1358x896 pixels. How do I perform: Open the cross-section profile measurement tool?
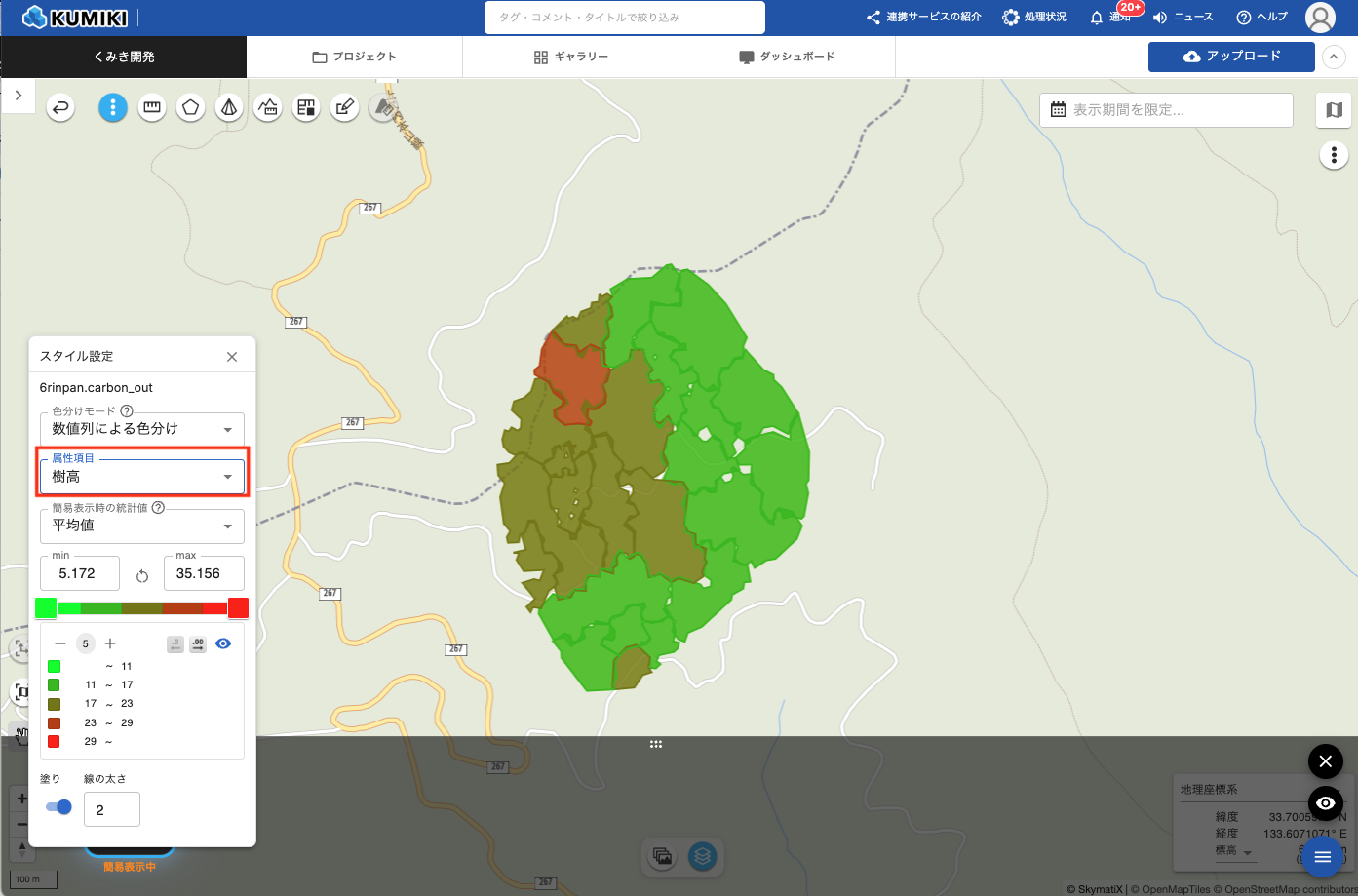[x=267, y=107]
